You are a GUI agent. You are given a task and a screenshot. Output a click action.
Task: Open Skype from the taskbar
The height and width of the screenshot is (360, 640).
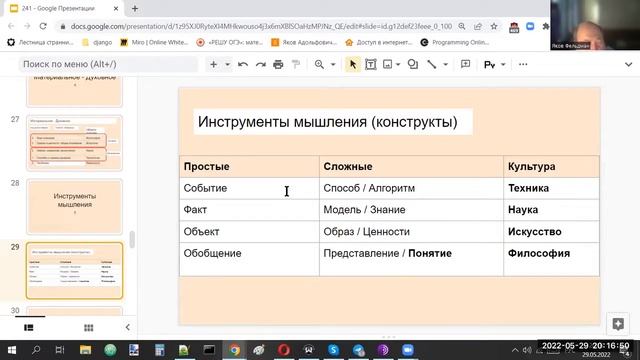(x=333, y=350)
